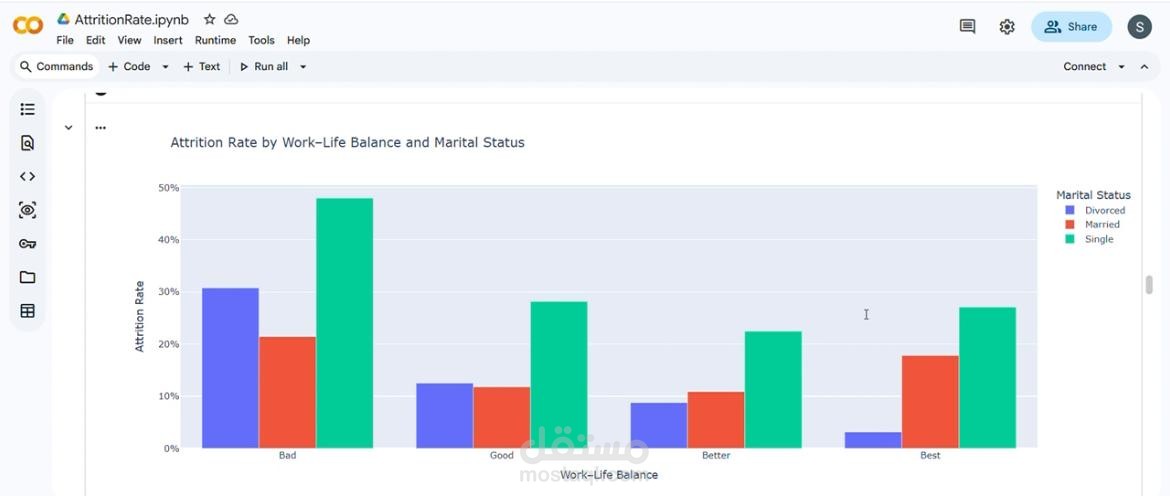The height and width of the screenshot is (496, 1170).
Task: Open the Tools menu
Action: 261,40
